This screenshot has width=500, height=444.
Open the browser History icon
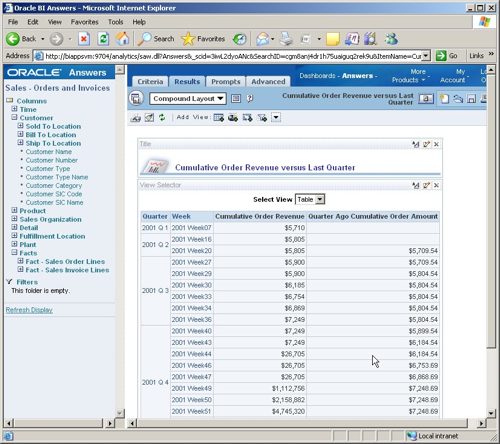point(239,39)
